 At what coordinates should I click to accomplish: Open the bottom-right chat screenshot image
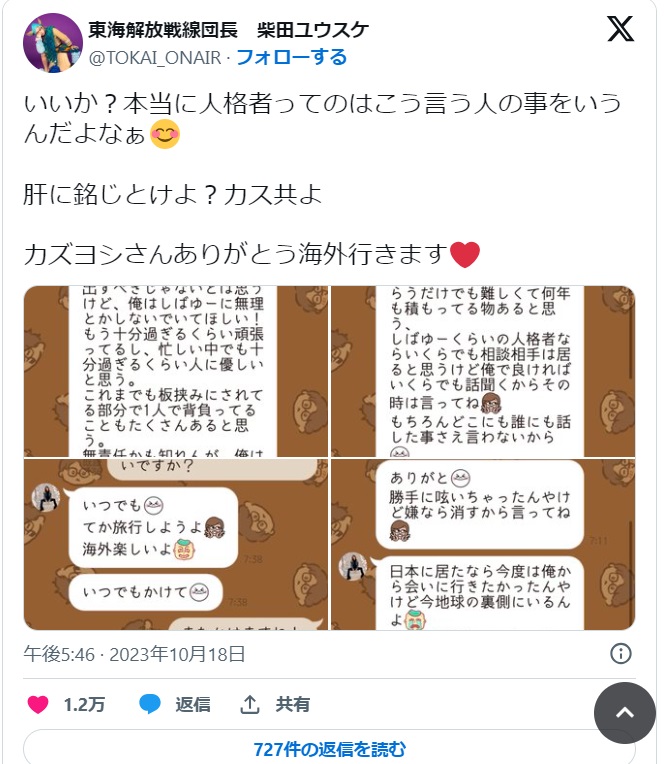[x=483, y=544]
